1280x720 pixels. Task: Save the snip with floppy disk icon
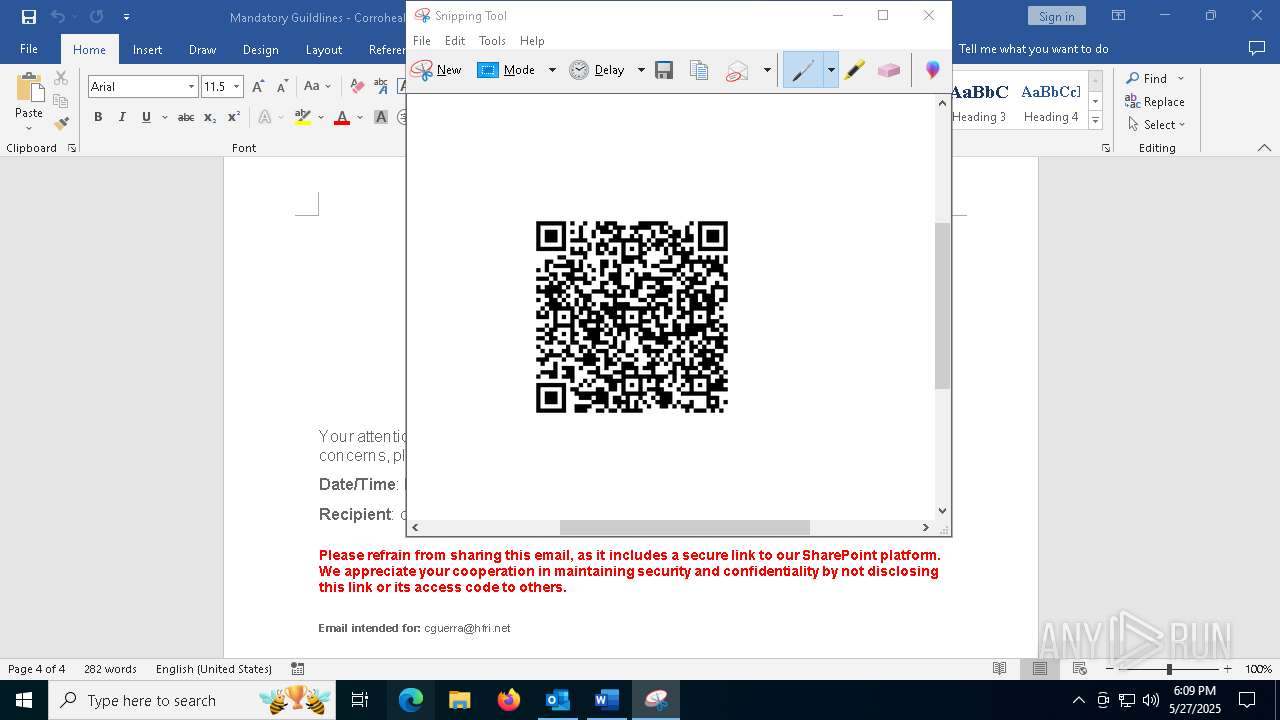pos(664,70)
